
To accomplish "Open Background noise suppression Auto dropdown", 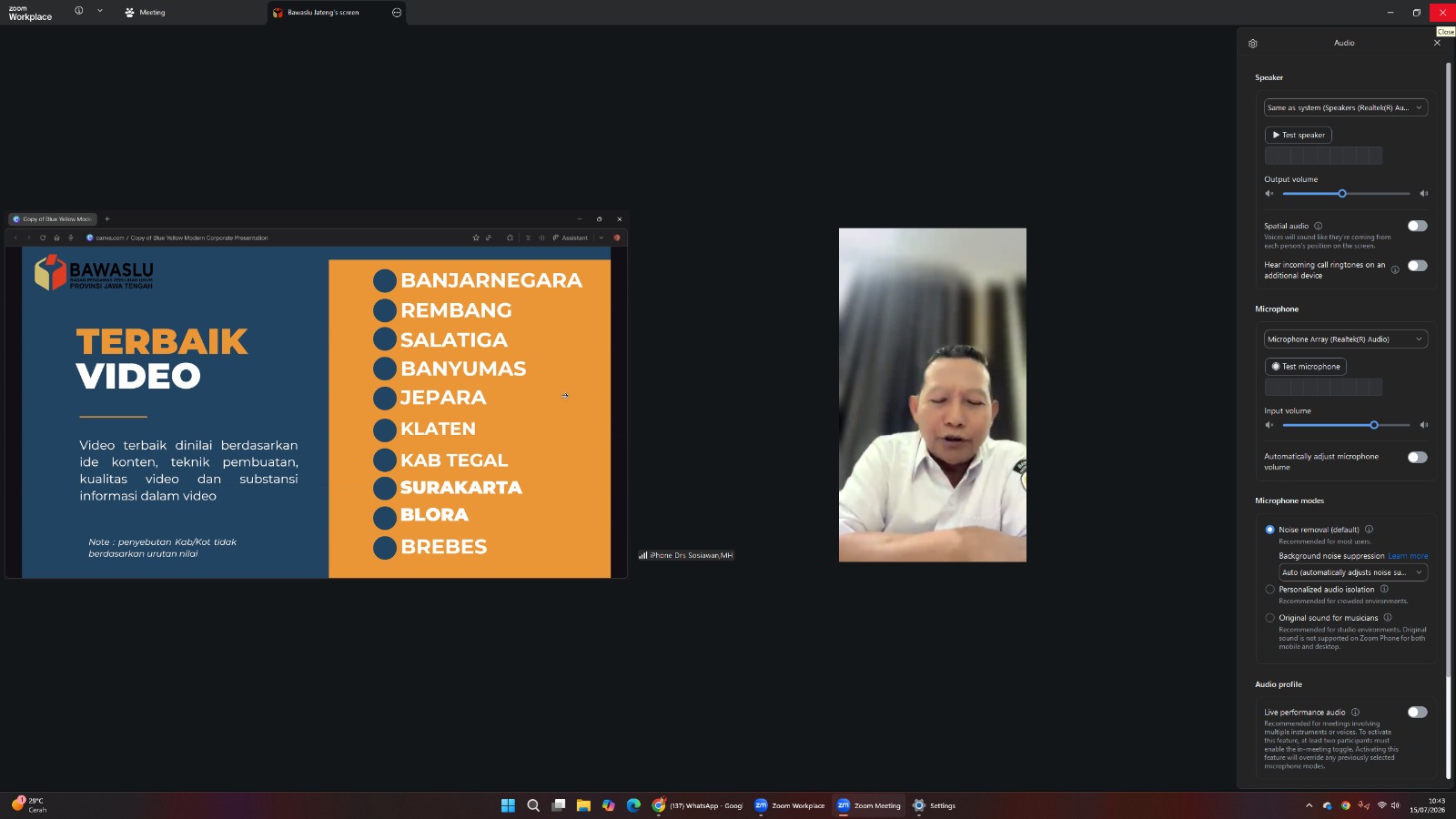I will [x=1353, y=572].
